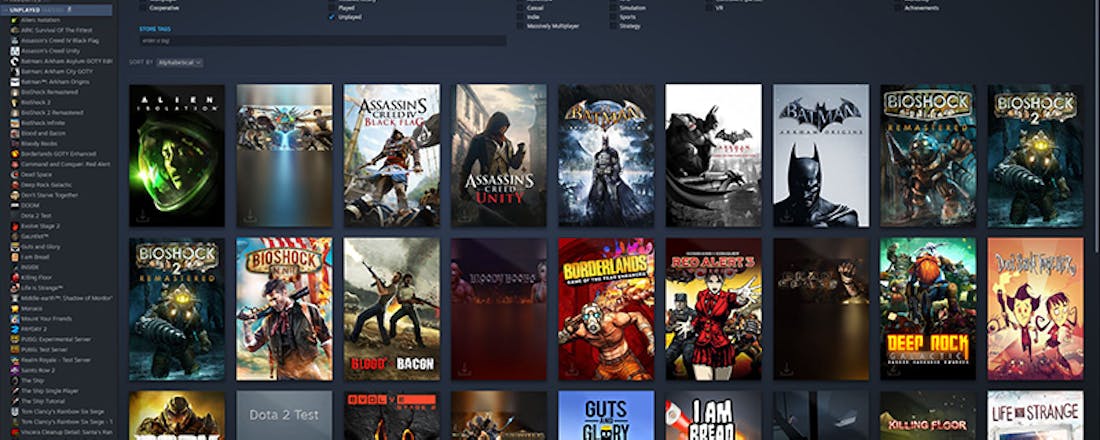Check the VR filter checkbox

coord(709,8)
